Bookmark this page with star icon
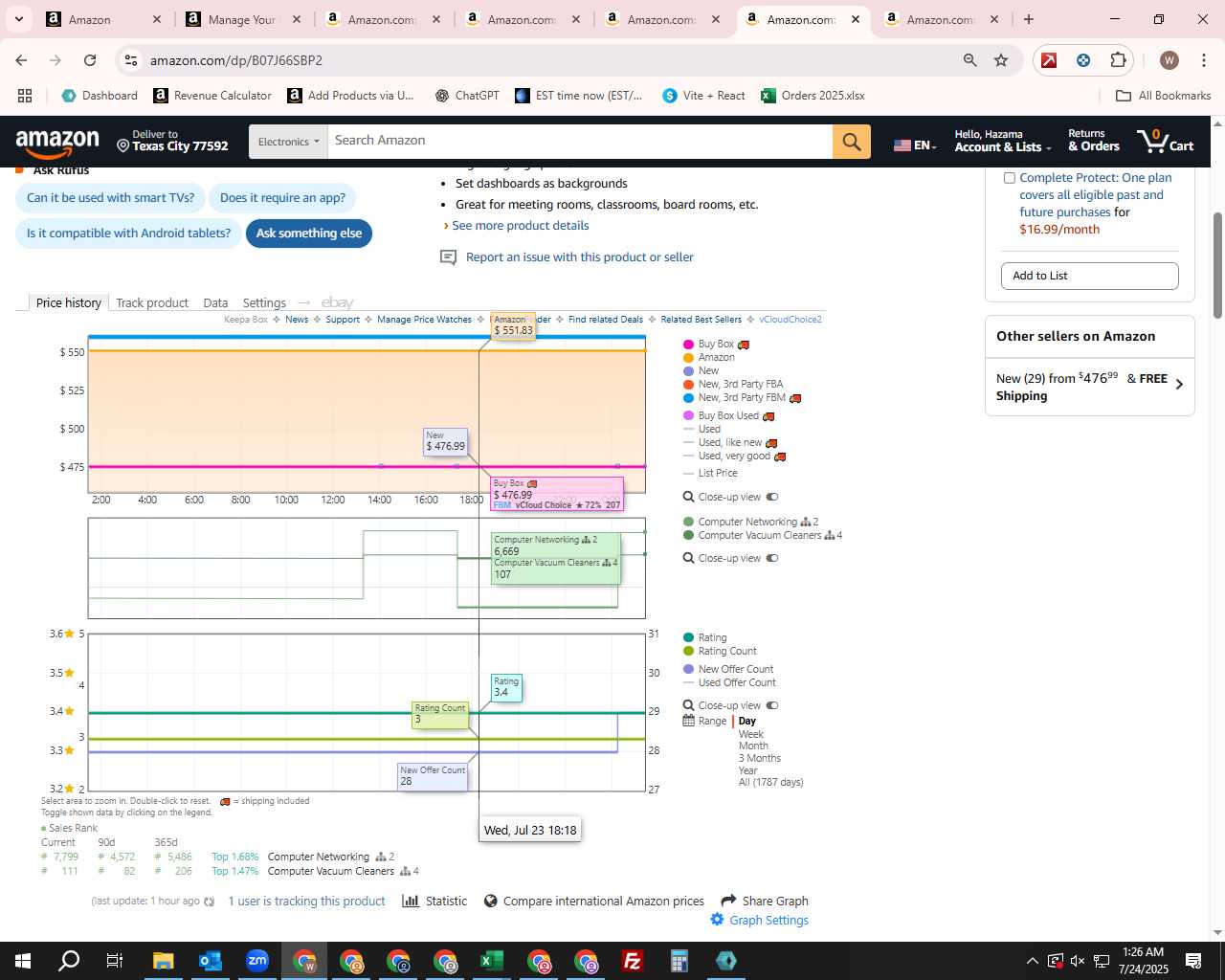The height and width of the screenshot is (980, 1225). click(1001, 60)
